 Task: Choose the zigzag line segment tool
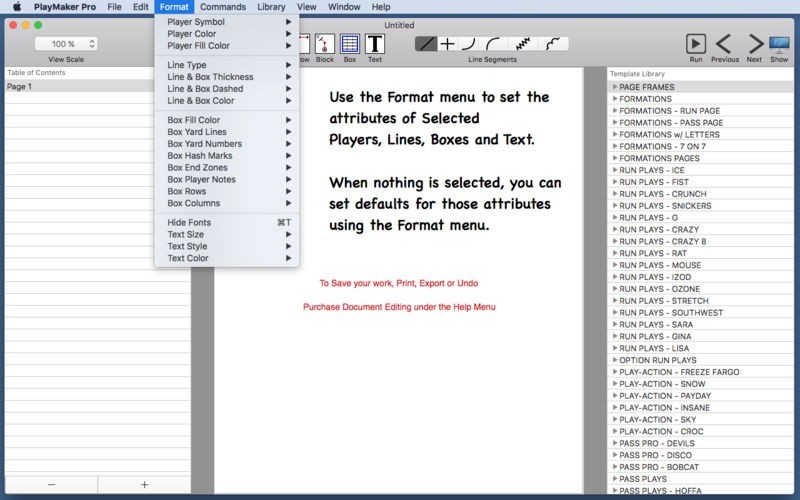click(x=522, y=44)
